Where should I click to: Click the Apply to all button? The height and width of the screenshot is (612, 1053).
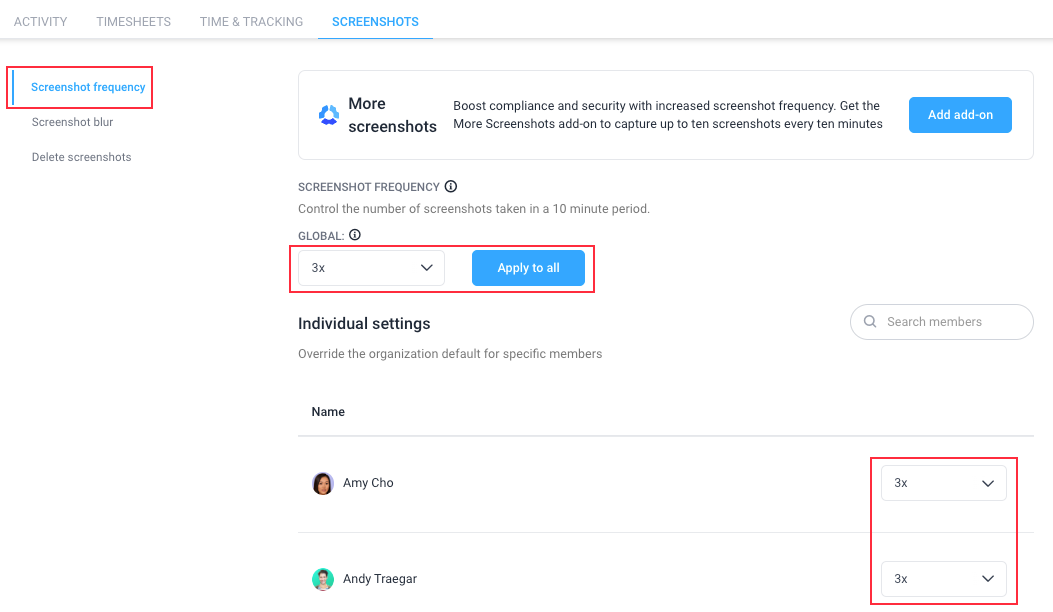pyautogui.click(x=529, y=268)
